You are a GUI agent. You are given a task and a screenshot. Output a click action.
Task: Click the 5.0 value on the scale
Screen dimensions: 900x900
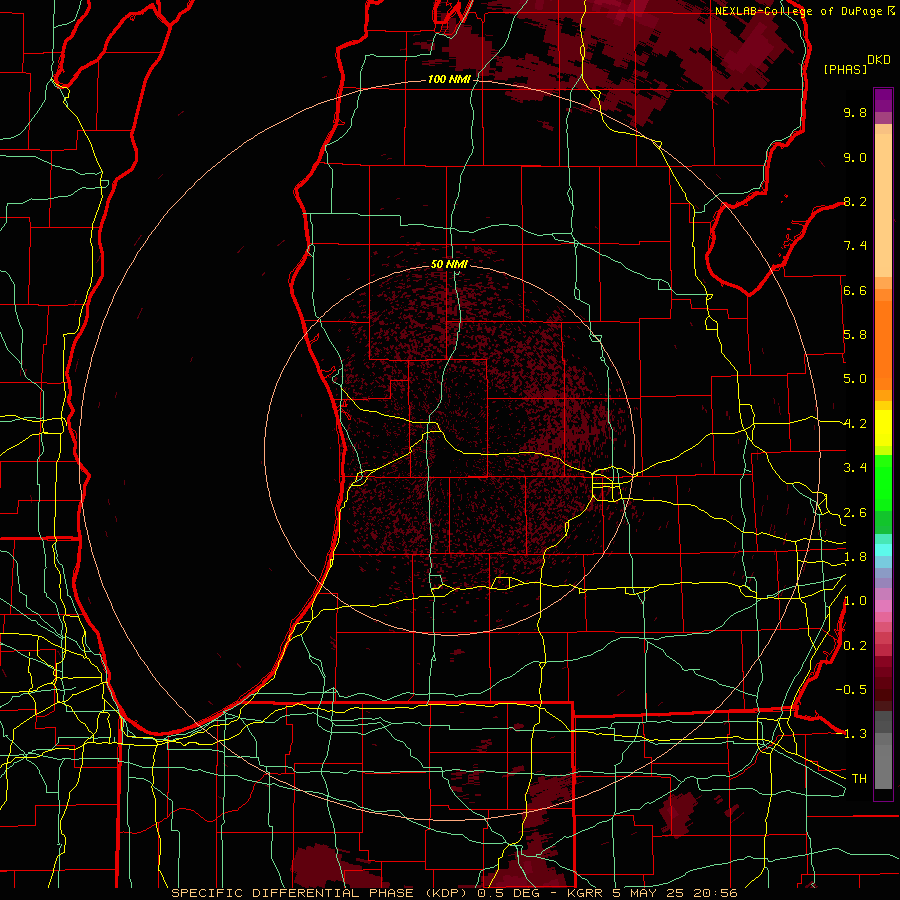(x=855, y=379)
